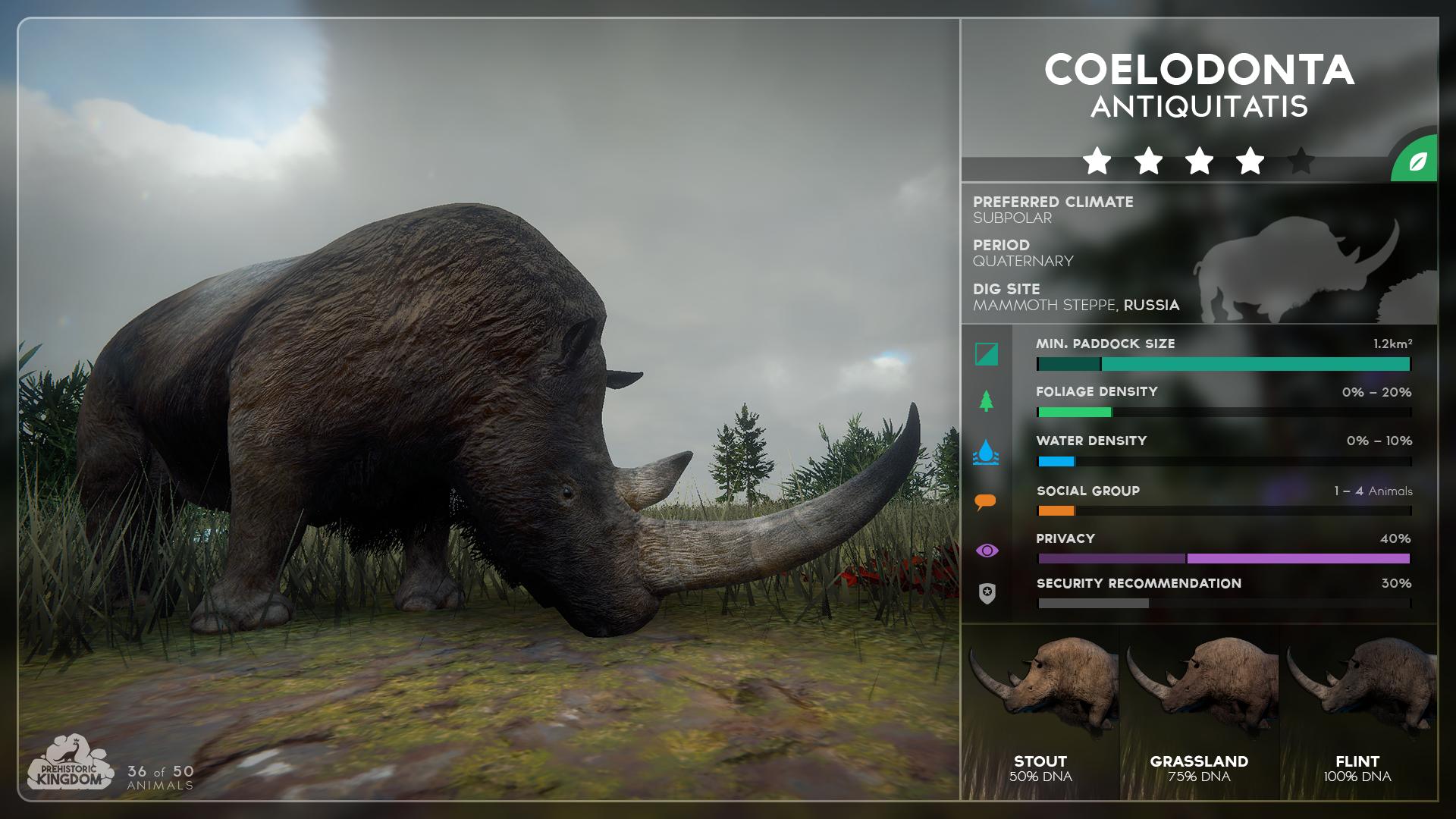Click the 1 – 4 Animals value
The height and width of the screenshot is (819, 1456).
1373,491
